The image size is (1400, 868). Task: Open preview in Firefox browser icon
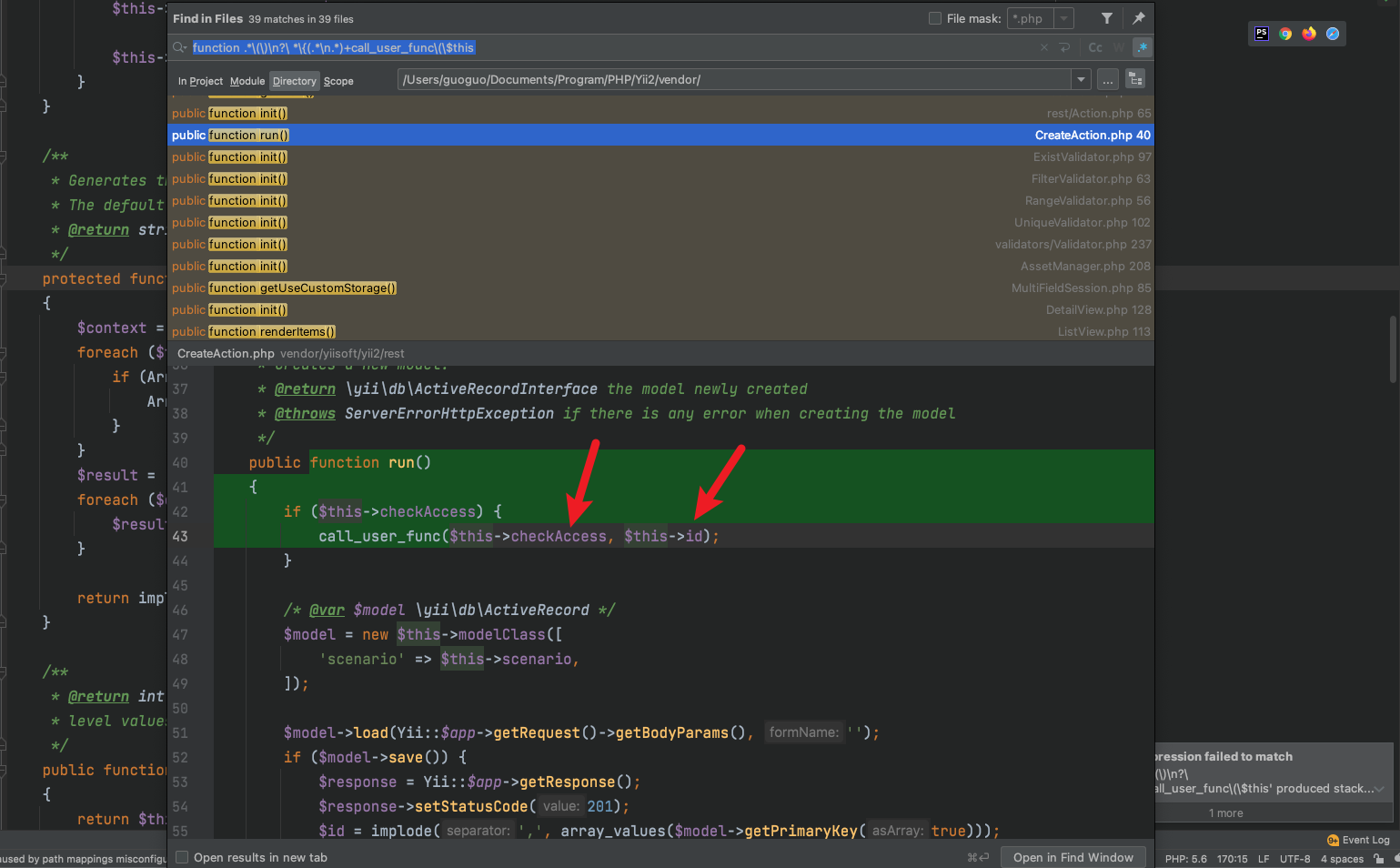click(1308, 34)
